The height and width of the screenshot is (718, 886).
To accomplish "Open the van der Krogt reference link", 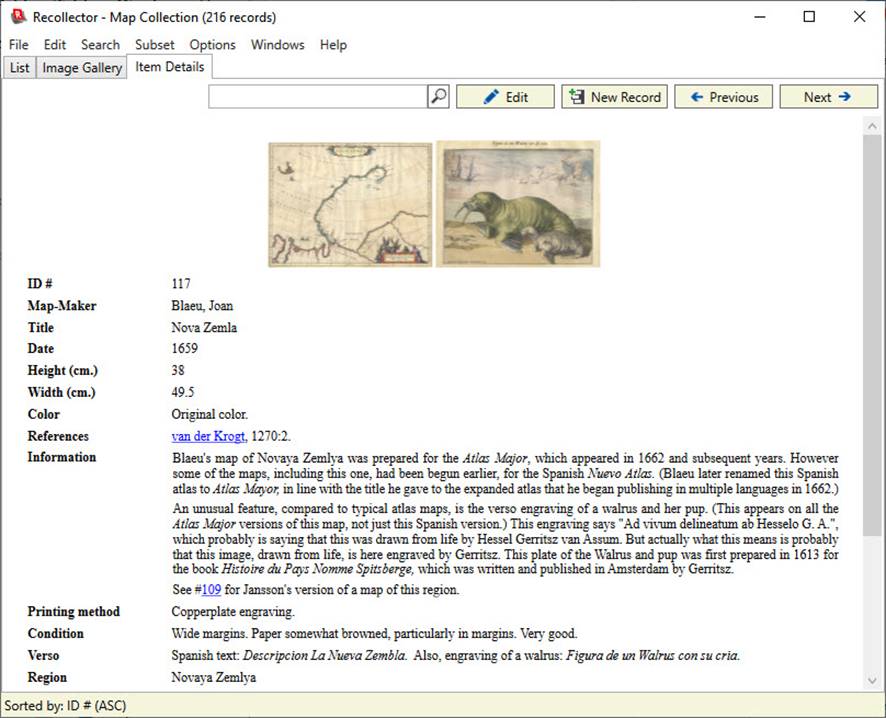I will (x=206, y=435).
